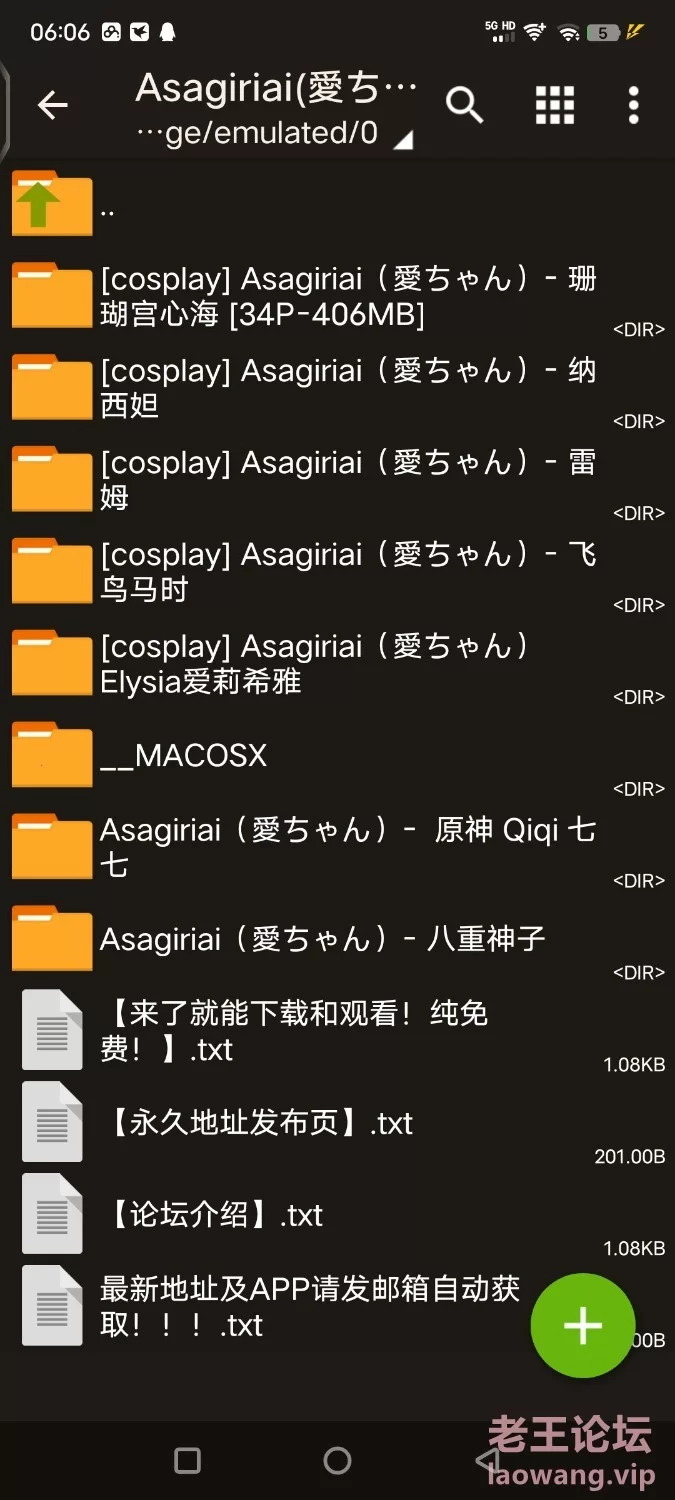Open the __MACOSX folder

(337, 755)
